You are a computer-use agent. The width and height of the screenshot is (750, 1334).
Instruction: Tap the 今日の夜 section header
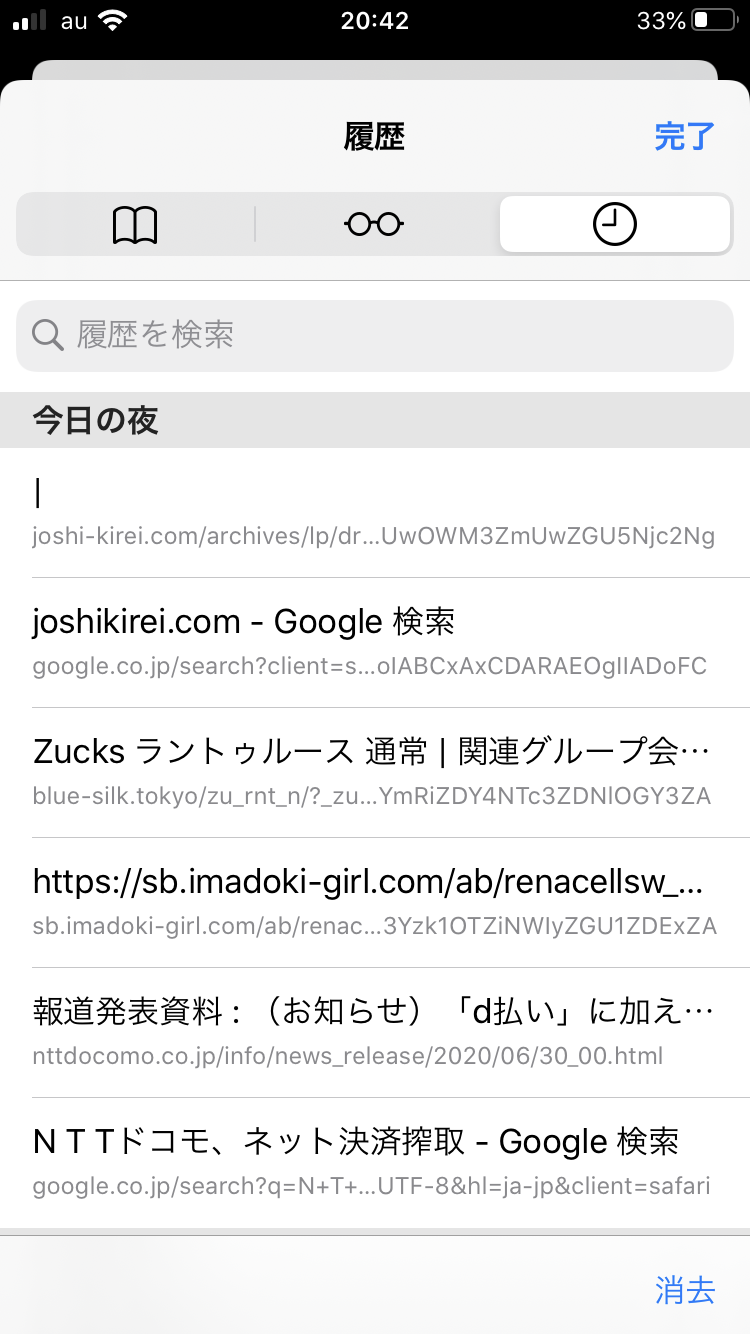tap(96, 420)
